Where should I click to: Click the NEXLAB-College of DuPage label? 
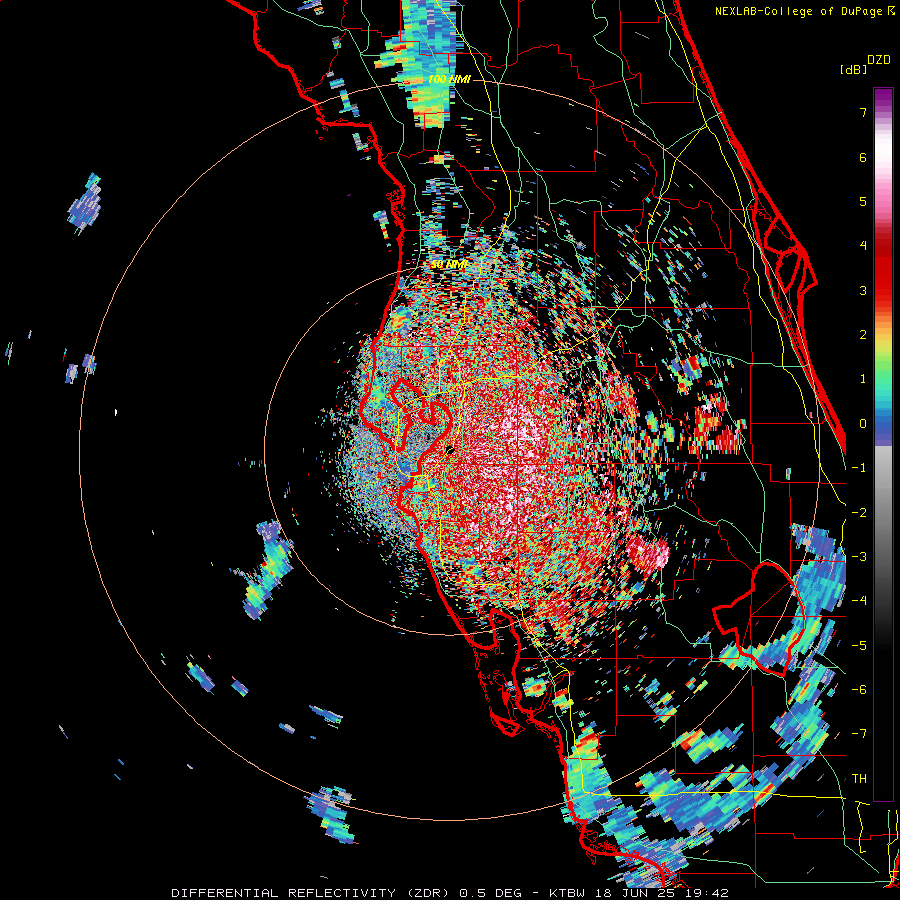[804, 11]
